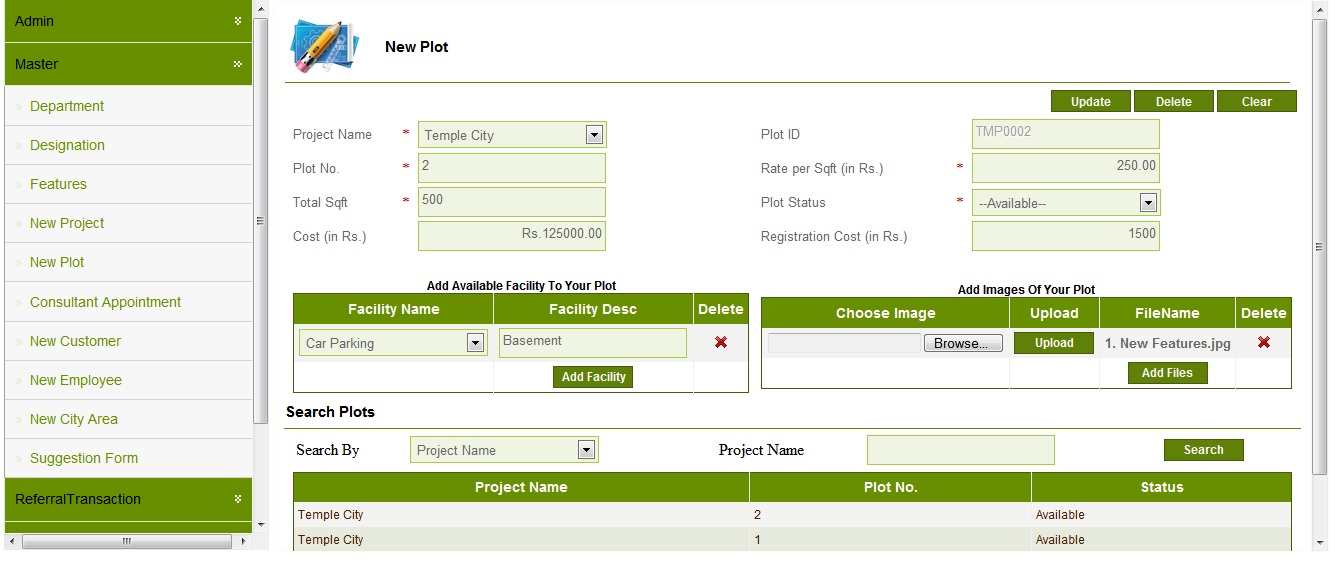Delete the Car Parking facility row
Viewport: 1335px width, 571px height.
[x=721, y=342]
